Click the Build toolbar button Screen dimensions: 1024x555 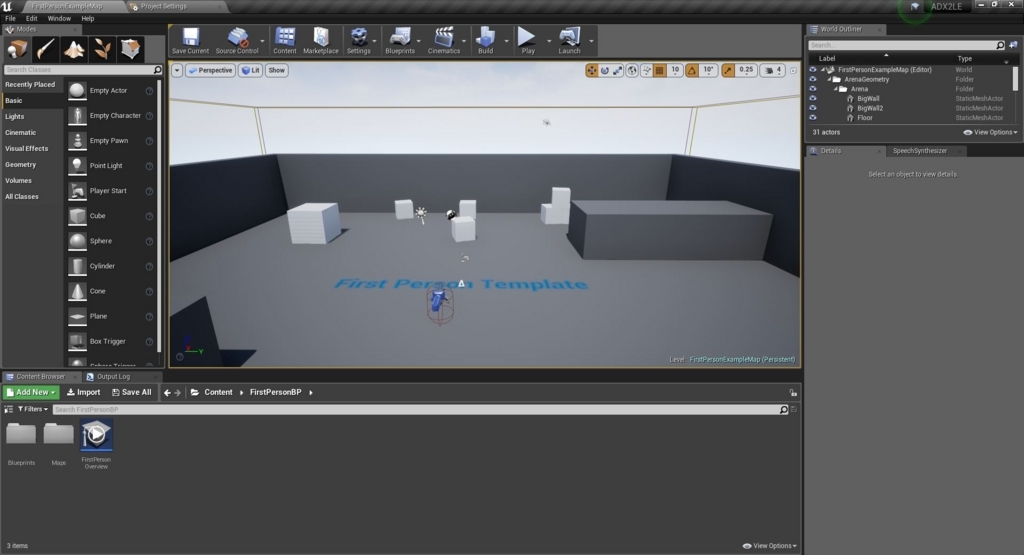pos(485,40)
